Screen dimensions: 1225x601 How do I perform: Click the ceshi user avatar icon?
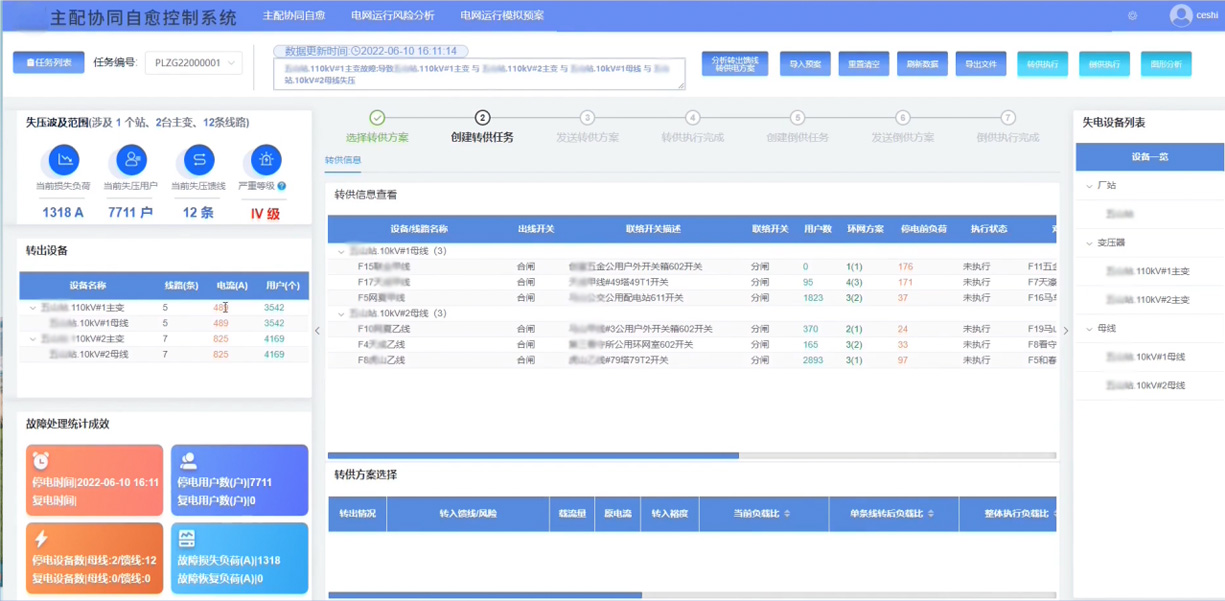(x=1181, y=15)
